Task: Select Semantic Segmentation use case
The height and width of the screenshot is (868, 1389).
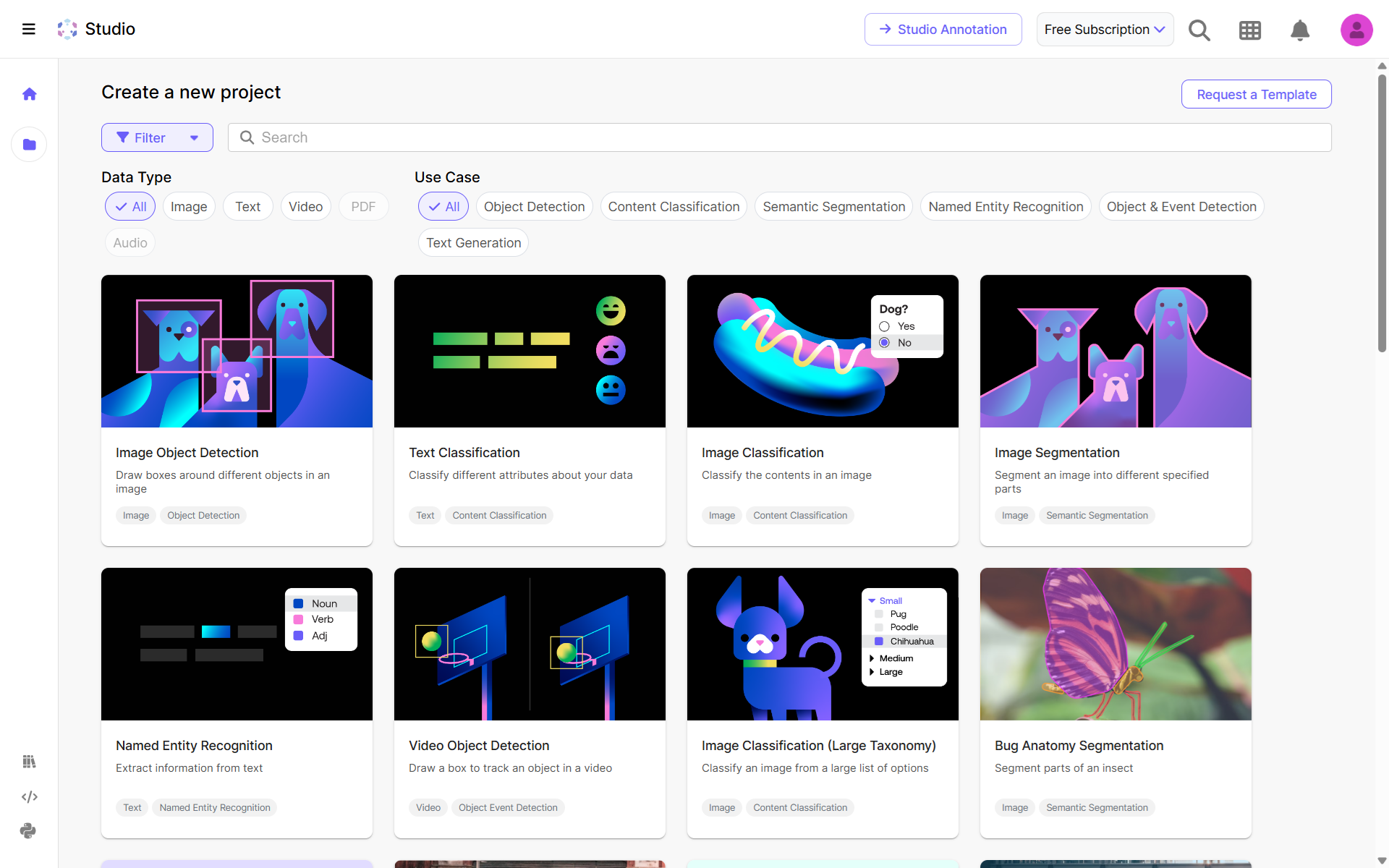Action: coord(833,207)
